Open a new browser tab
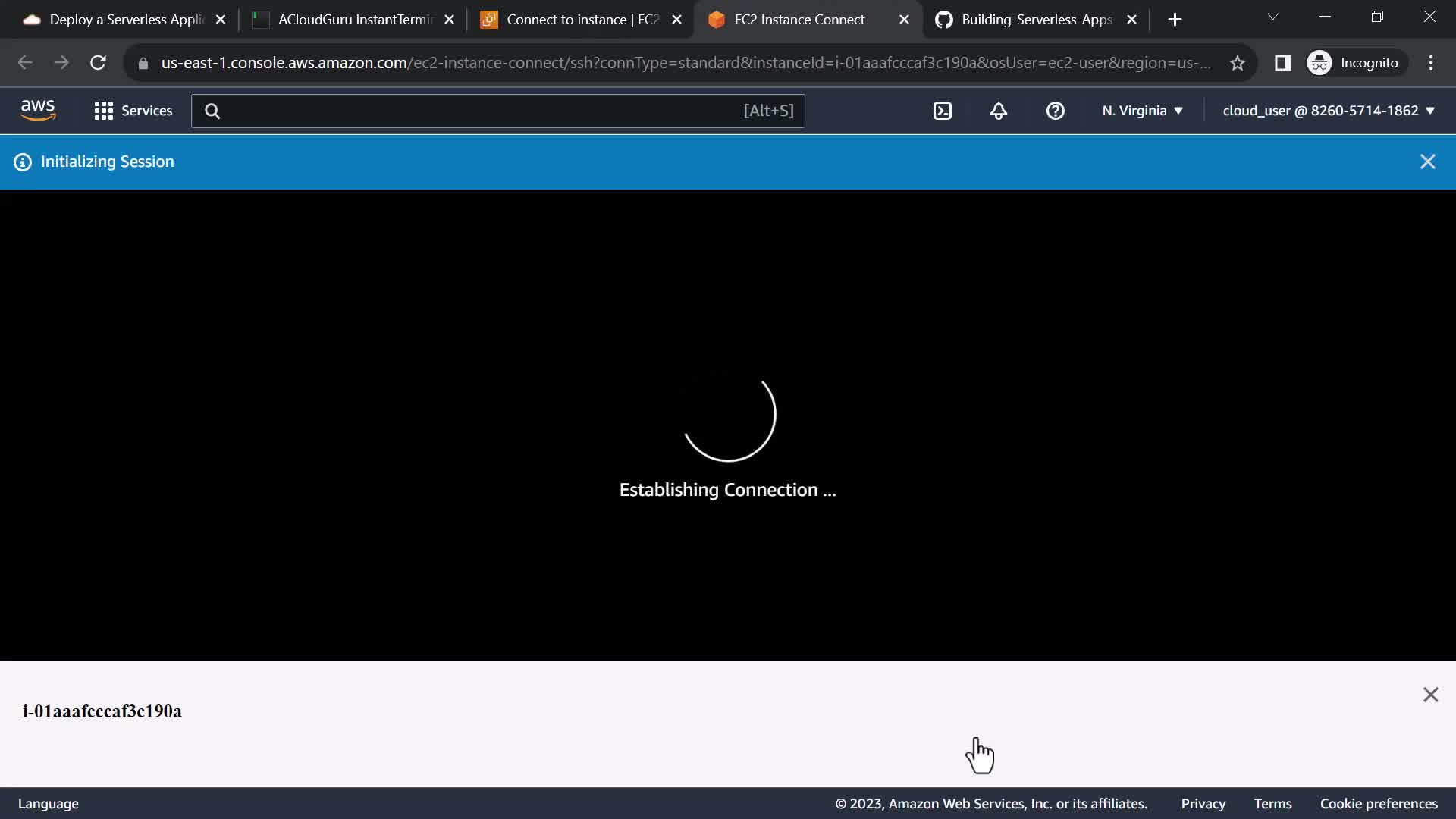1456x819 pixels. 1175,20
